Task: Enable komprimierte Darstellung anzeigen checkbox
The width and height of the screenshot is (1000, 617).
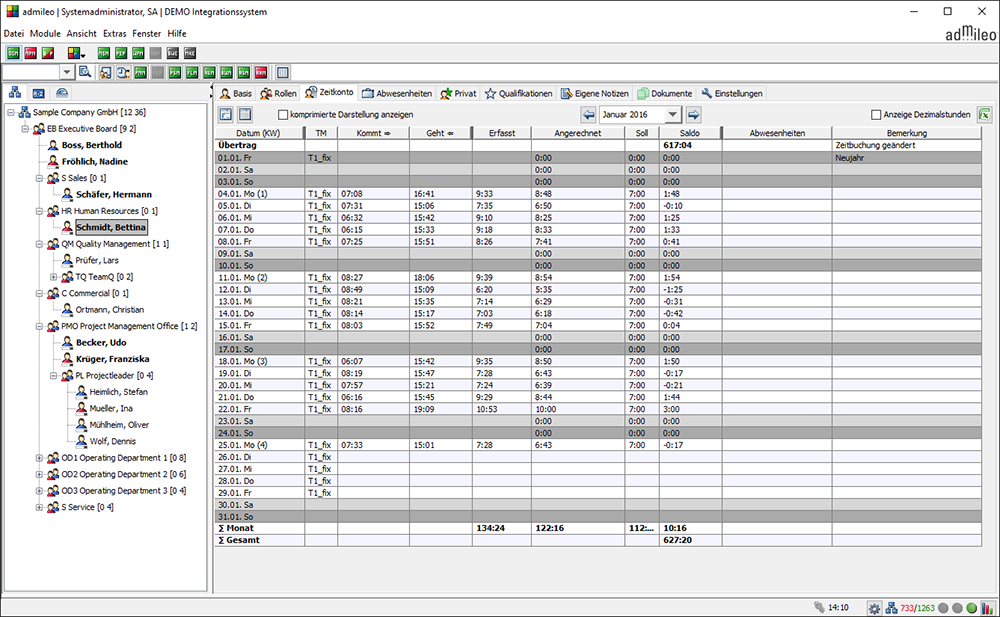Action: click(x=283, y=115)
